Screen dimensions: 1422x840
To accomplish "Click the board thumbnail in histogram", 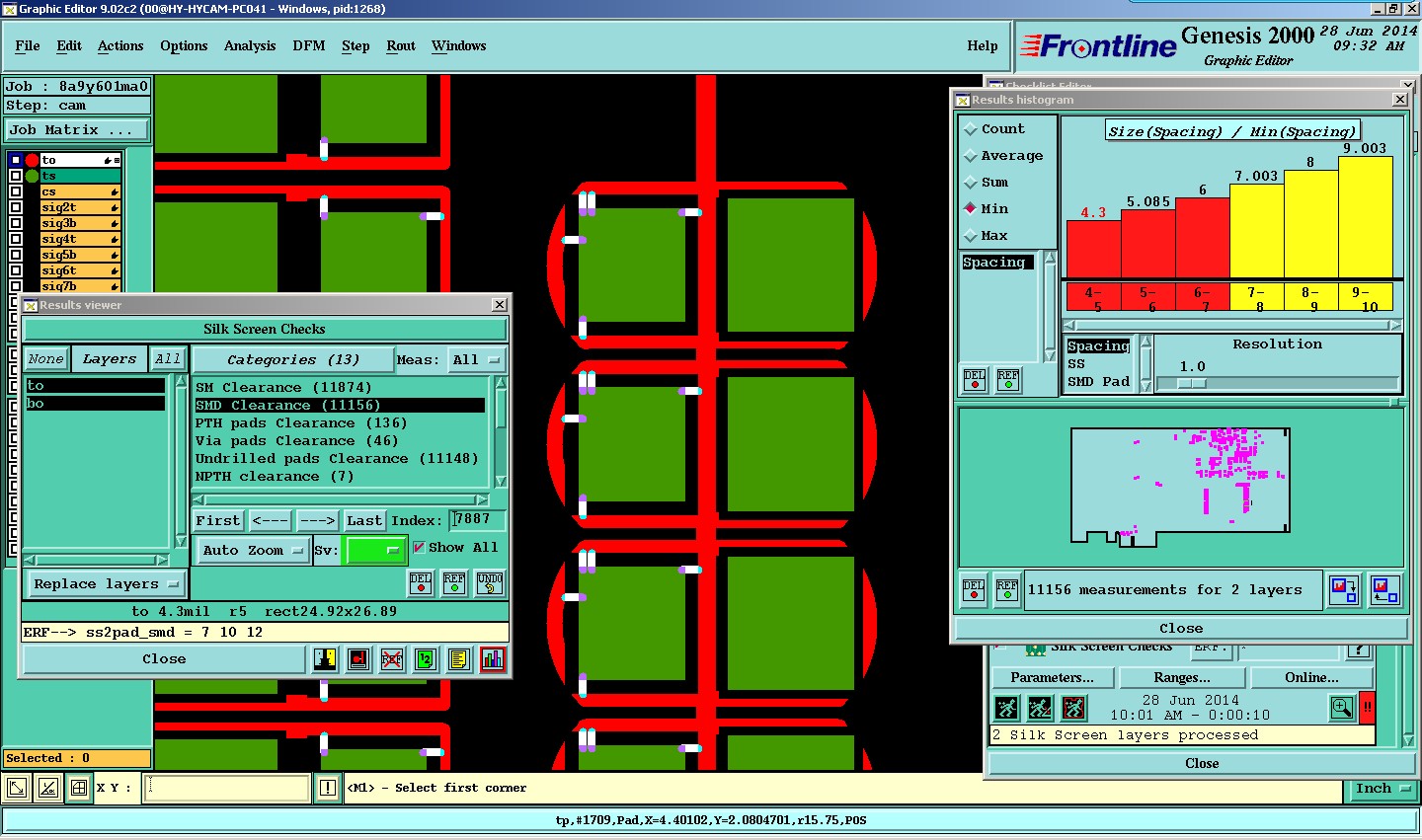I will point(1181,486).
